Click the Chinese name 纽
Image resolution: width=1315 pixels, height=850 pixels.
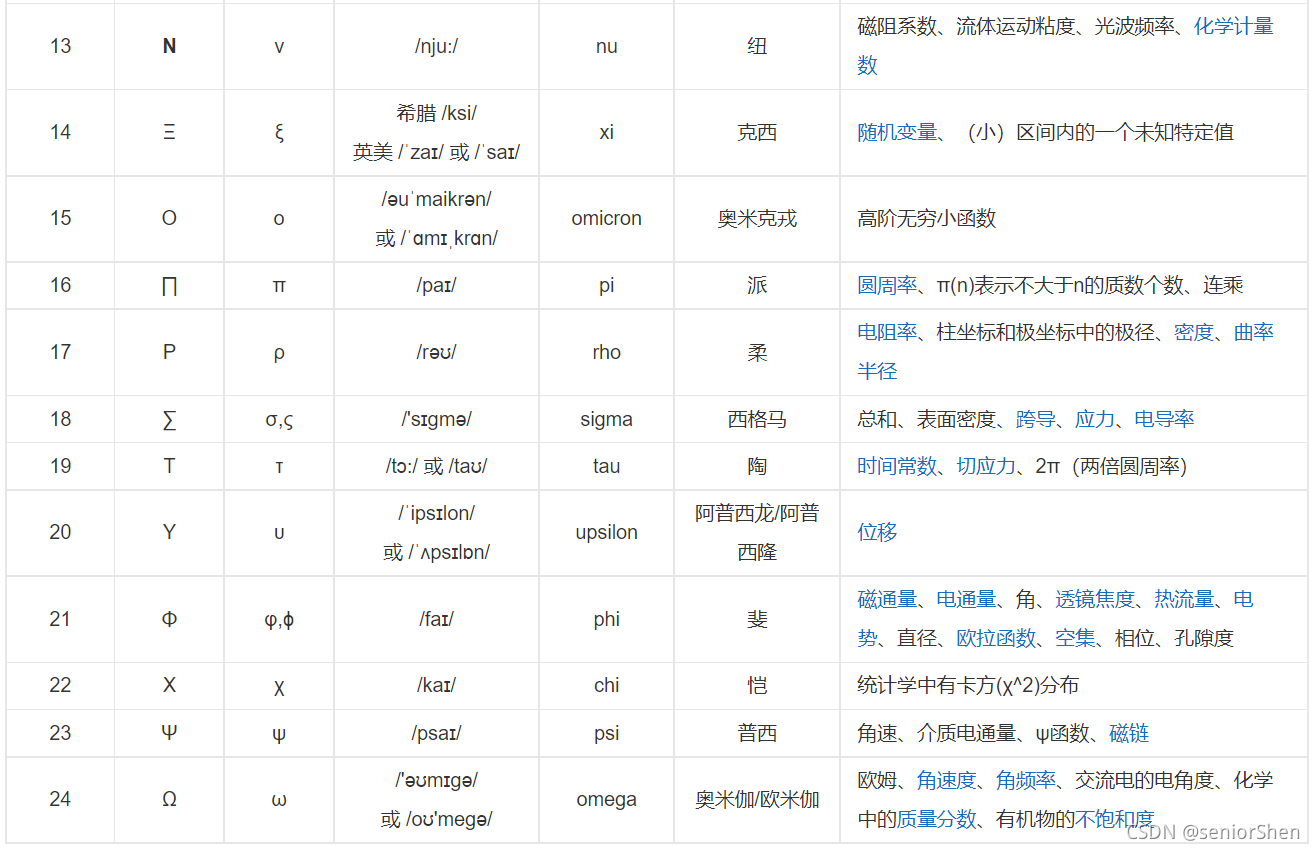(757, 46)
